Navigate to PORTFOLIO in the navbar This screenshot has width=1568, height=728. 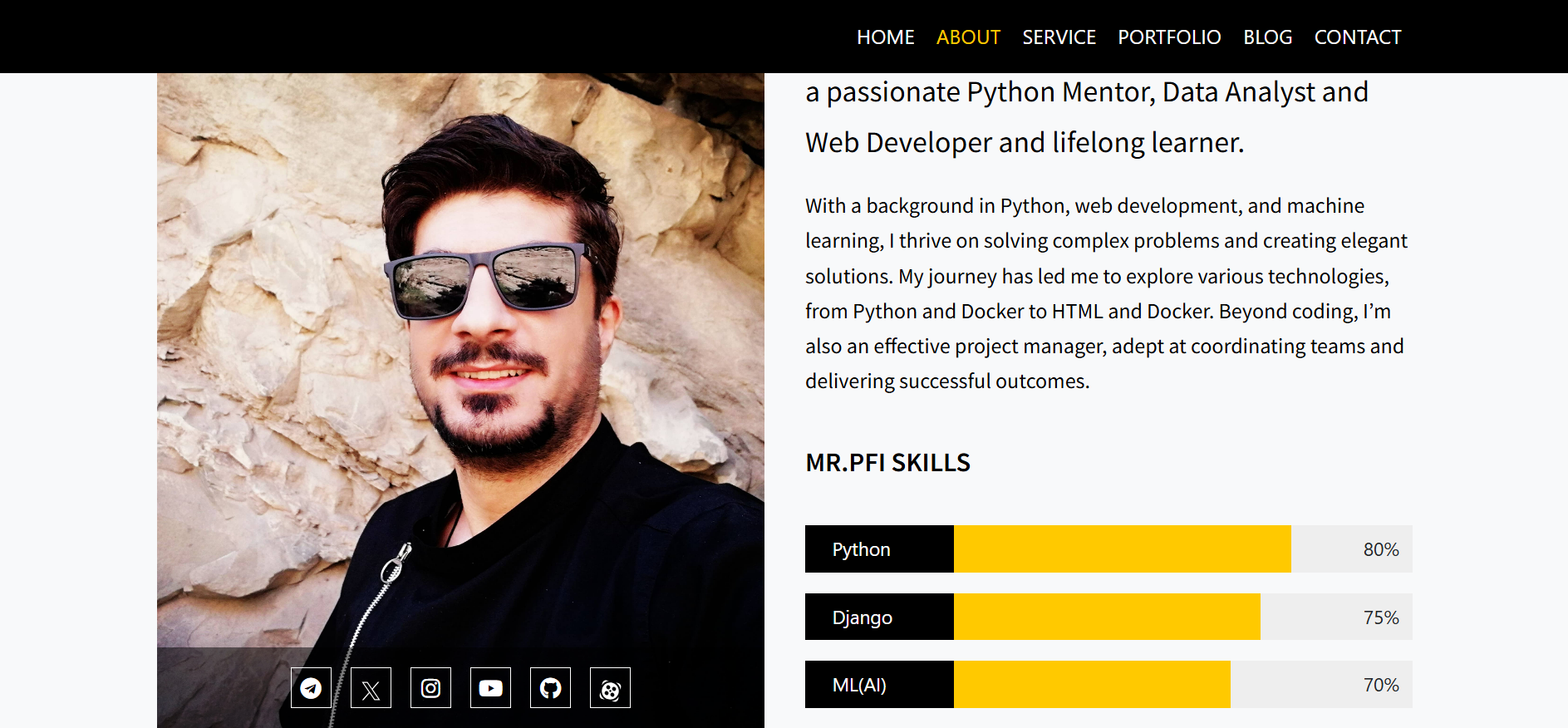point(1169,37)
